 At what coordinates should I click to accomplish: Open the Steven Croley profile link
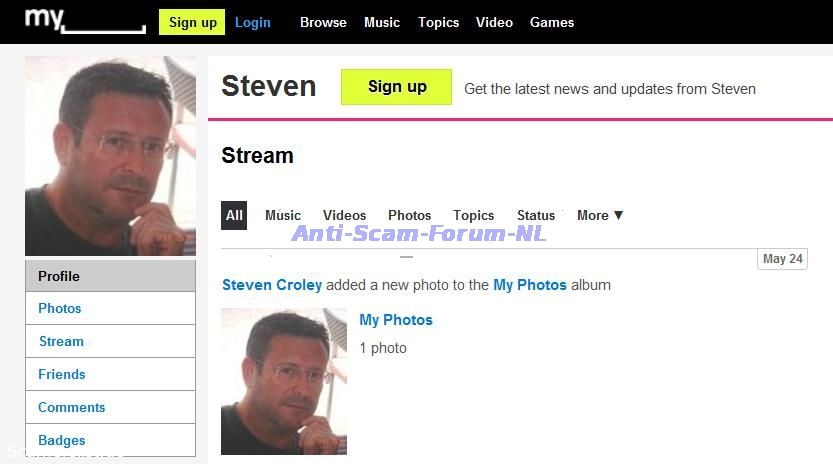click(272, 285)
